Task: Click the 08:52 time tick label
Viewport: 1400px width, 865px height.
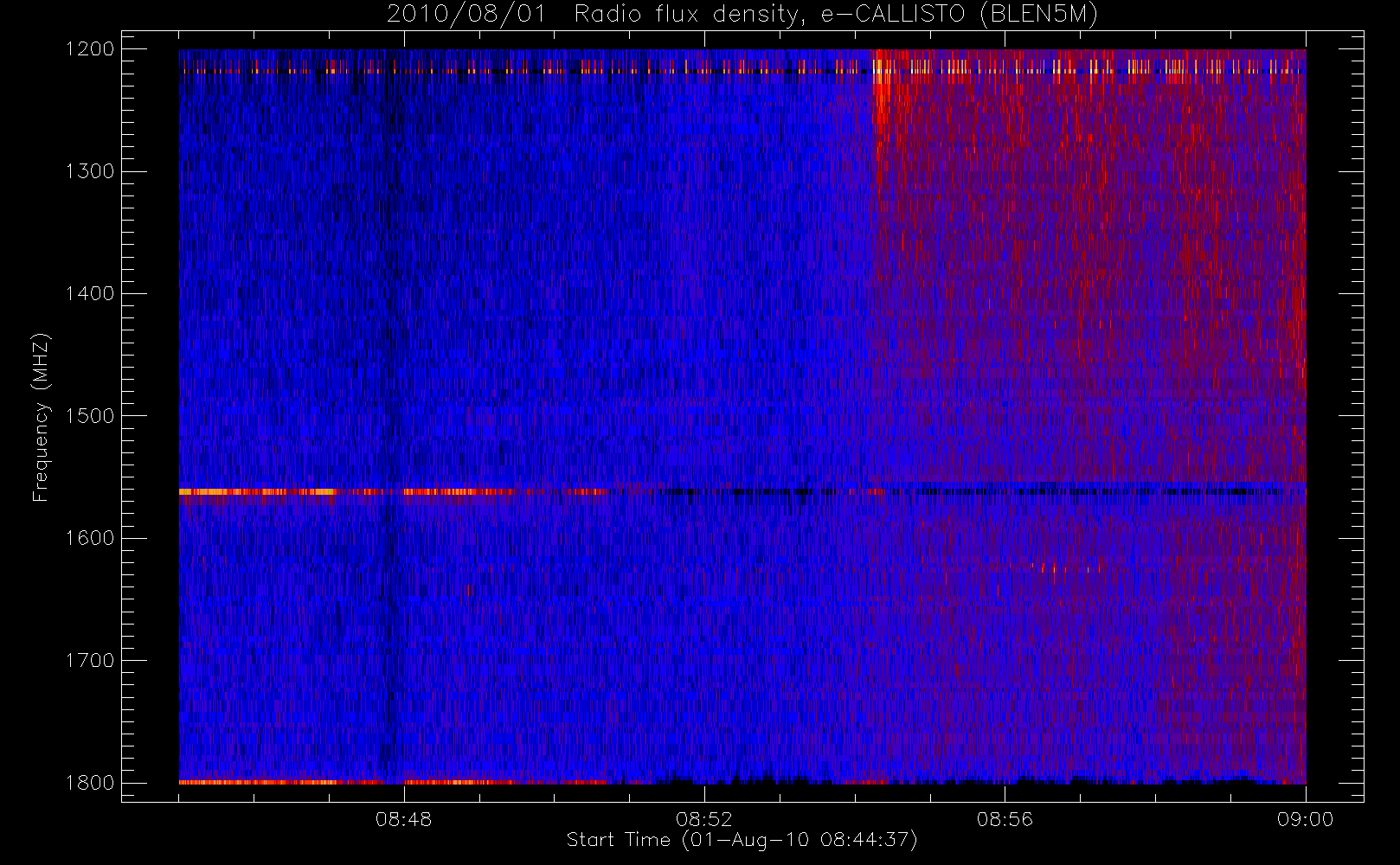Action: (x=704, y=819)
